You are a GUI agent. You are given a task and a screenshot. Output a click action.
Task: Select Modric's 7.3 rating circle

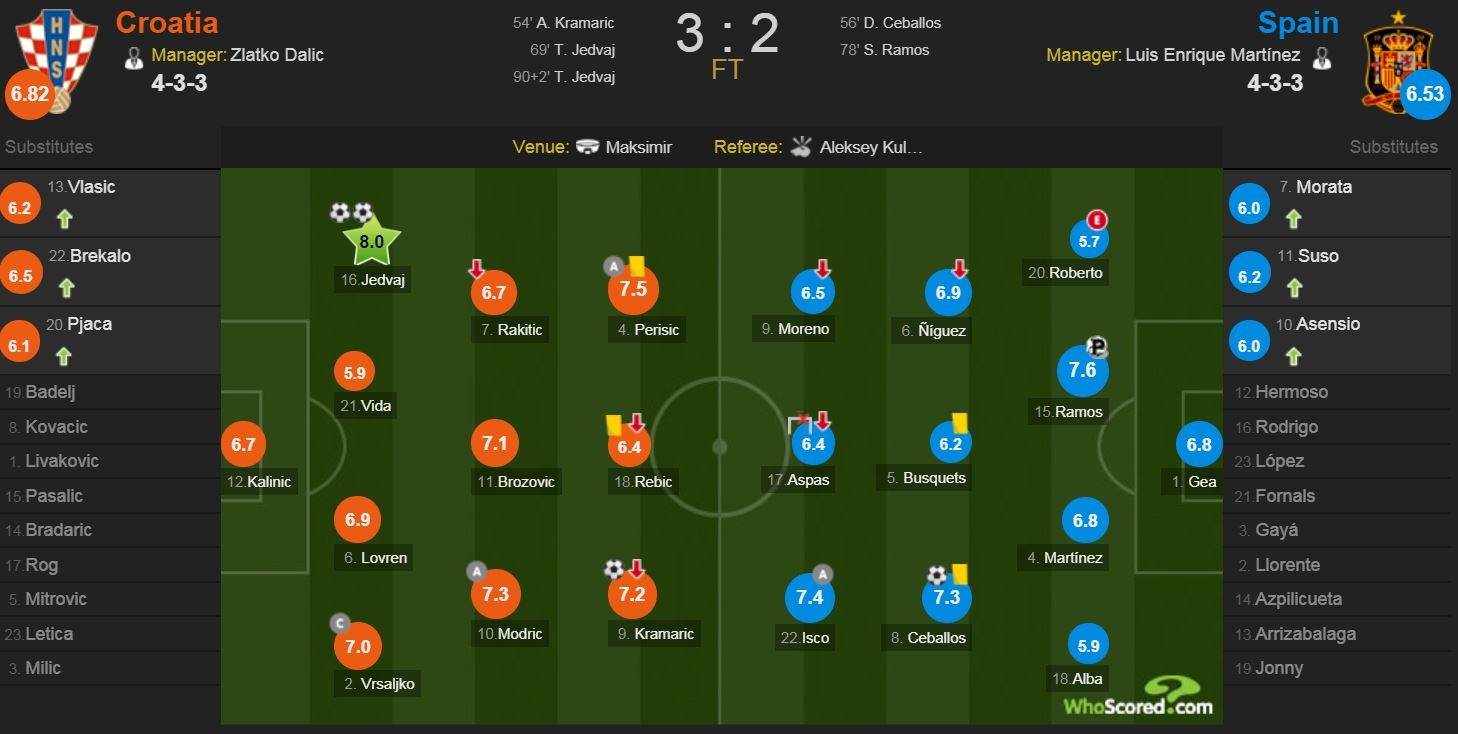(495, 594)
